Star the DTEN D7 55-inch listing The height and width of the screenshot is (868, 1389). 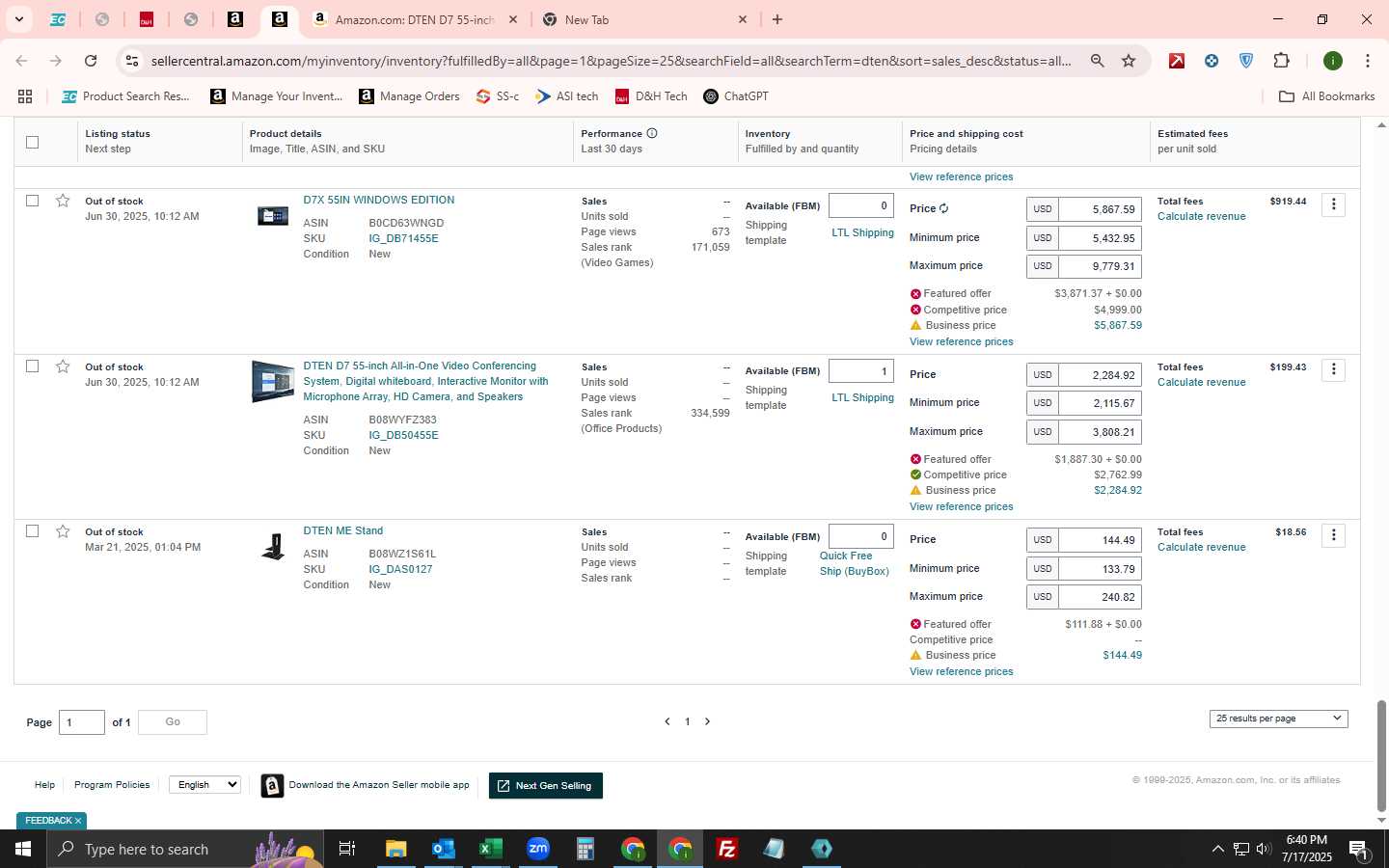(63, 366)
